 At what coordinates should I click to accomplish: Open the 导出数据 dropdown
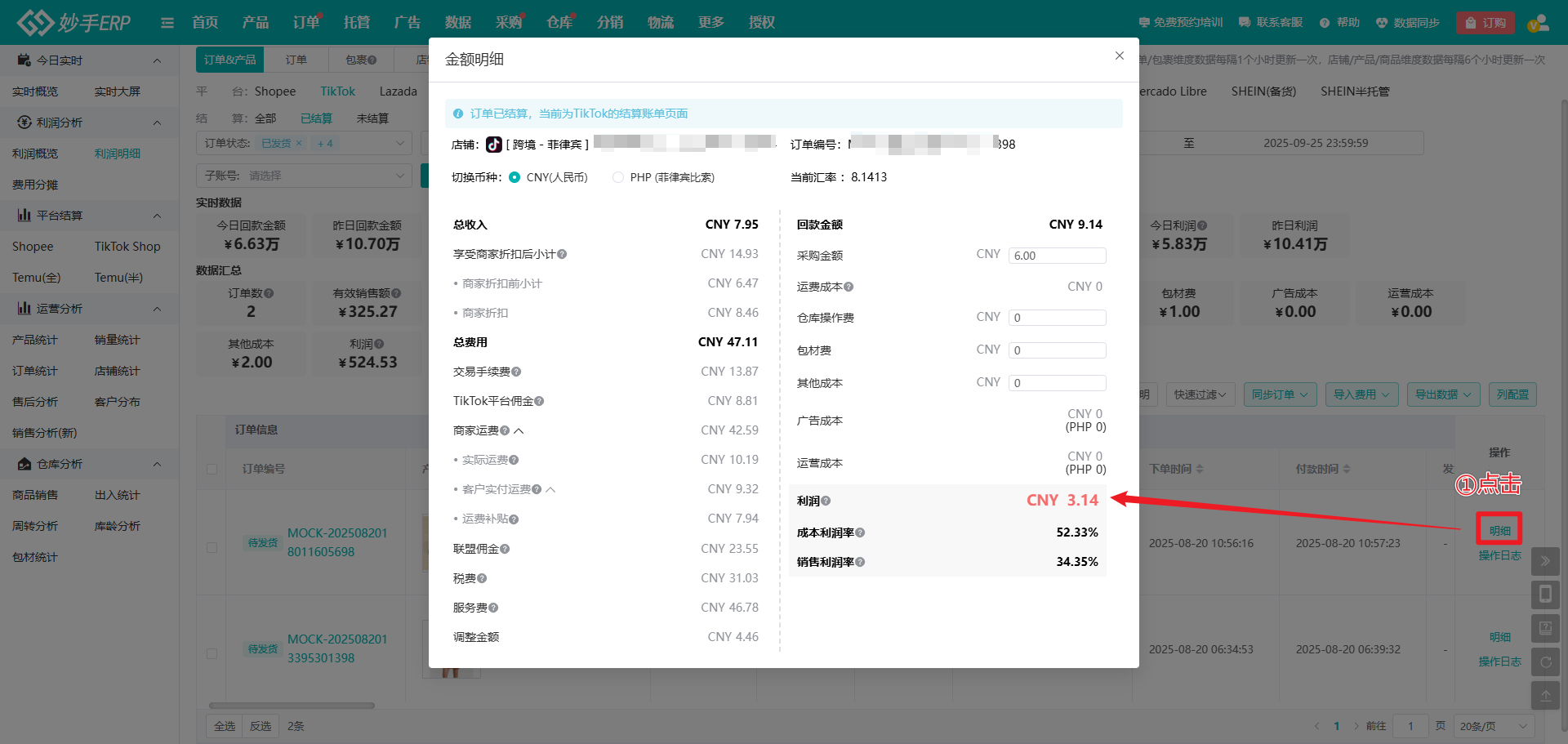(1444, 394)
